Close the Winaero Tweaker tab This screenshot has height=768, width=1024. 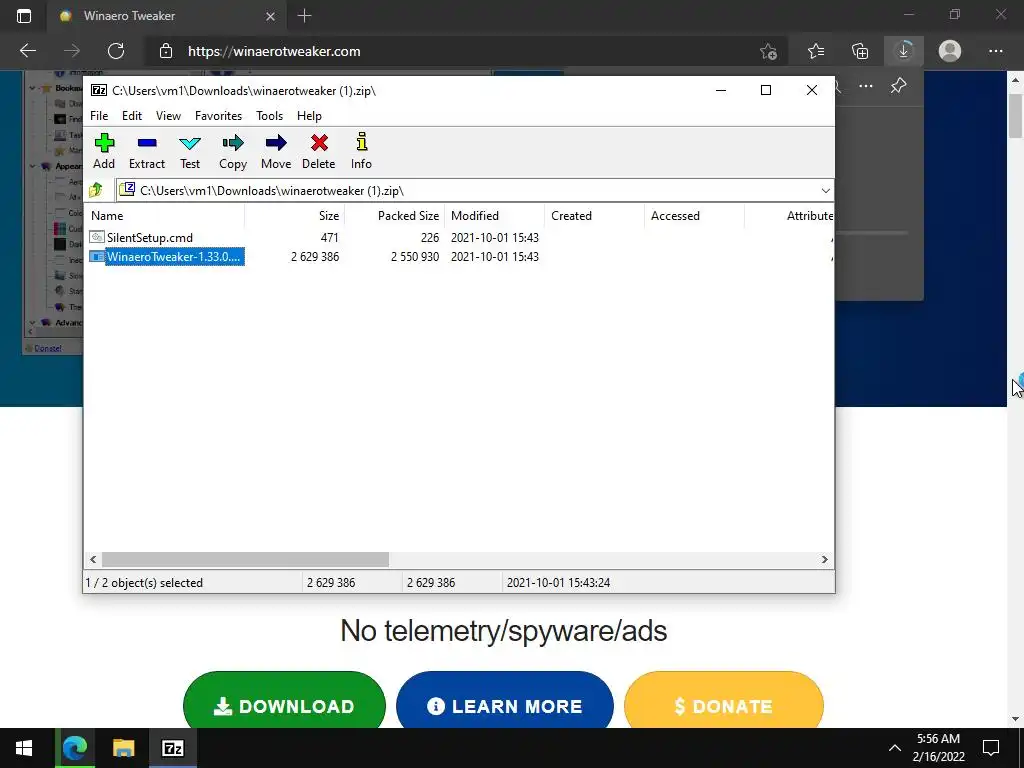[x=270, y=16]
